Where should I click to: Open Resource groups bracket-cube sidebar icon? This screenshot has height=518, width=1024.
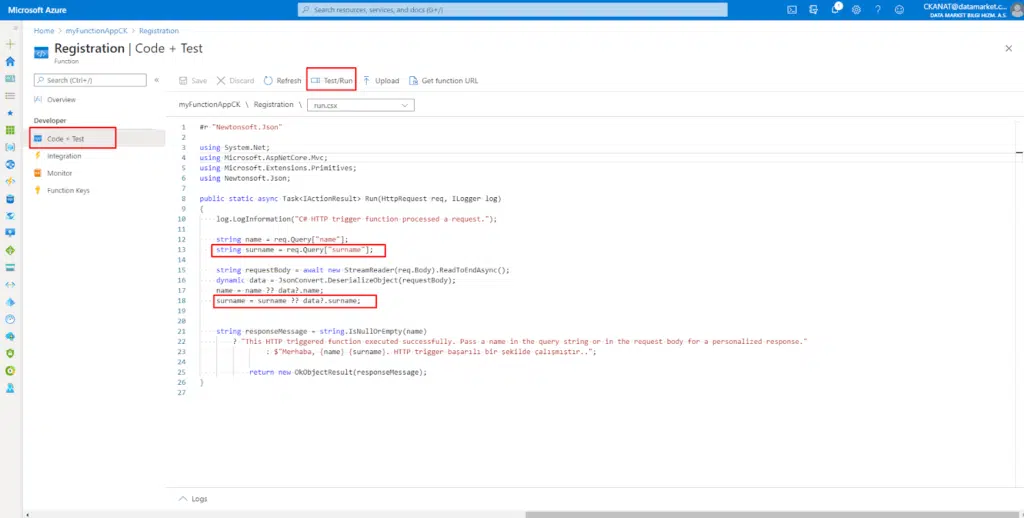10,148
